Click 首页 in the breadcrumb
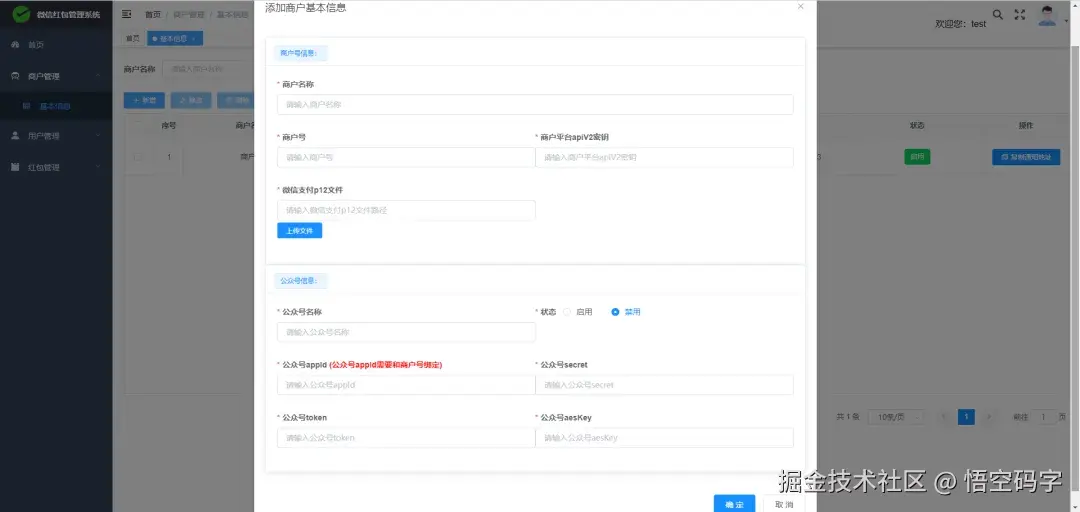The width and height of the screenshot is (1080, 512). (153, 14)
